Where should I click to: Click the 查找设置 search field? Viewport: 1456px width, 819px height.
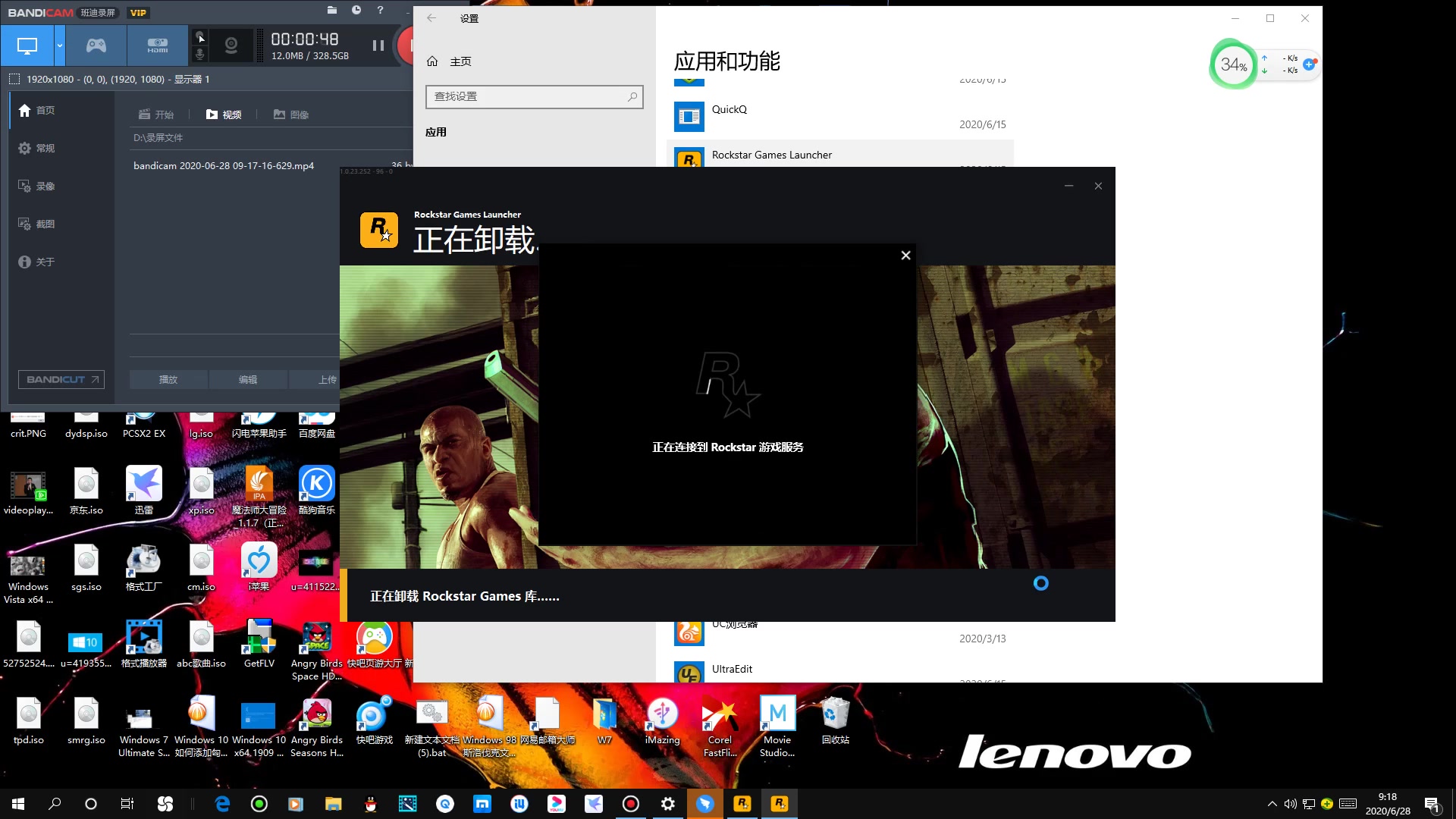coord(535,96)
